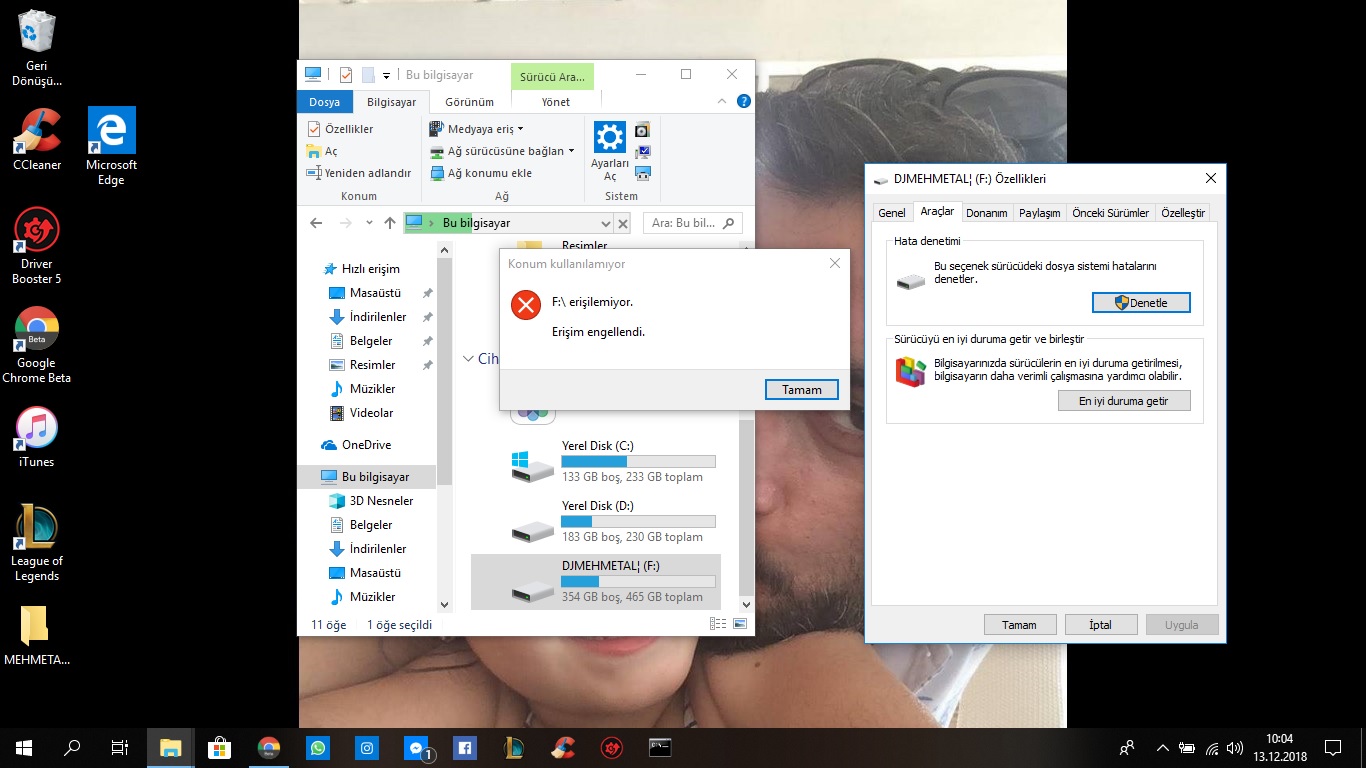Open the Yönet ribbon tab
1366x768 pixels.
tap(556, 102)
